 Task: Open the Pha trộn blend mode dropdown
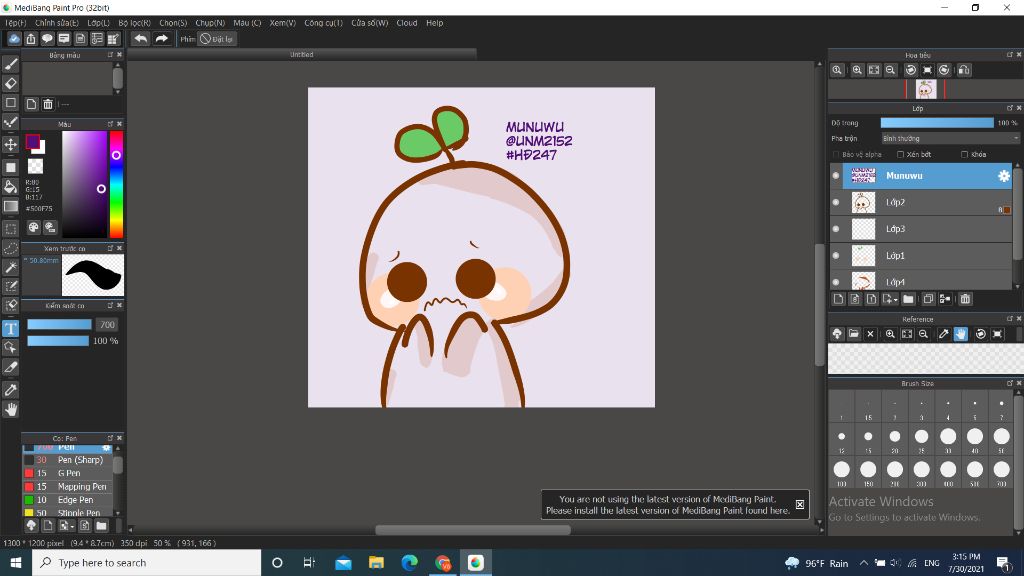point(950,138)
